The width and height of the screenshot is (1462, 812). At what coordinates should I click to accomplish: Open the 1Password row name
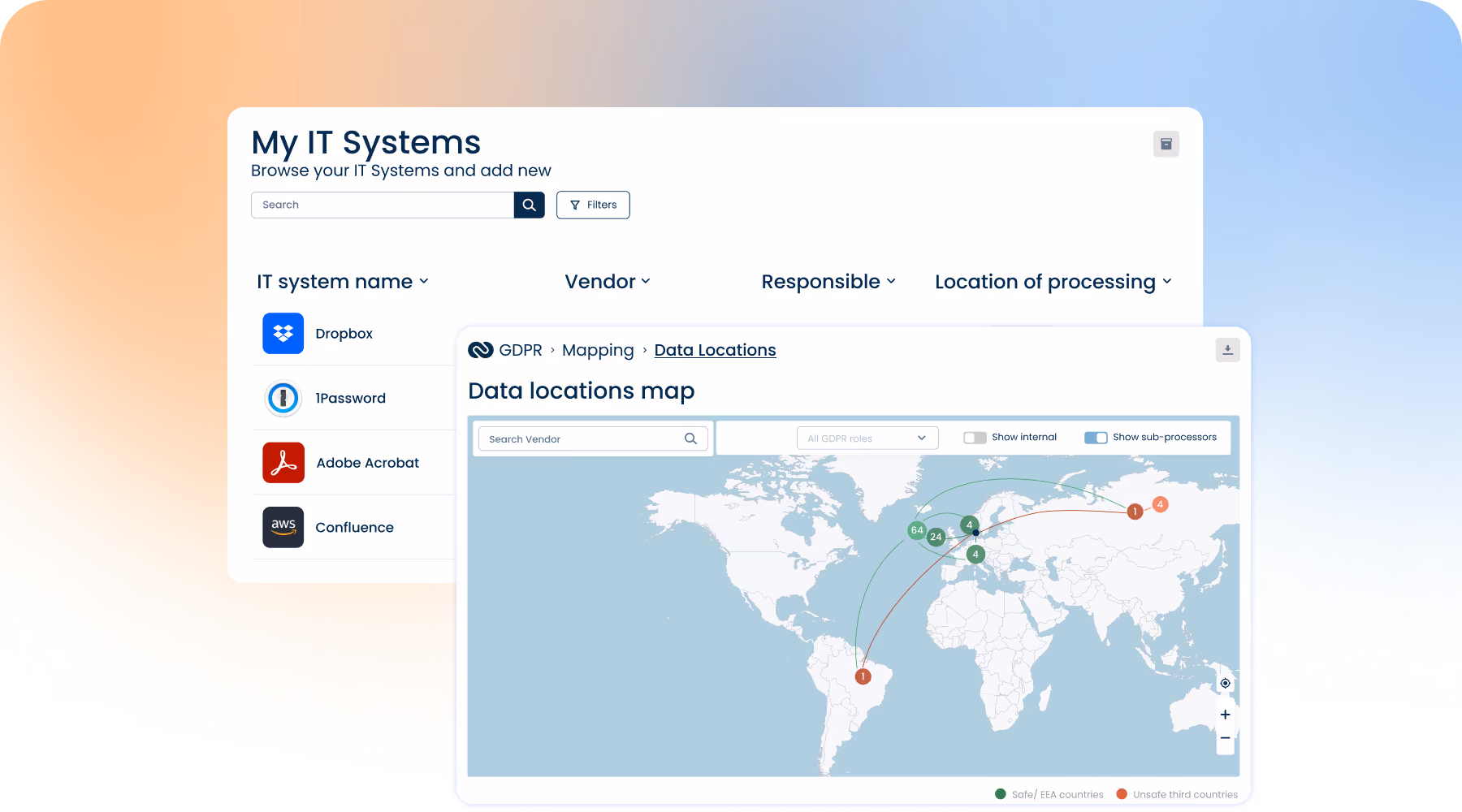(x=351, y=398)
